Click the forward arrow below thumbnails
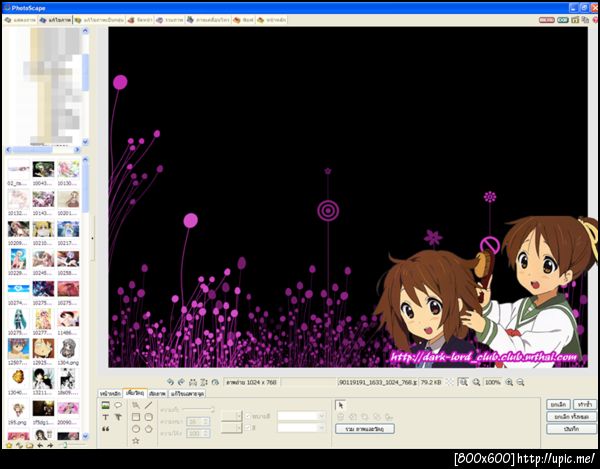Viewport: 600px width, 469px height. (x=50, y=446)
